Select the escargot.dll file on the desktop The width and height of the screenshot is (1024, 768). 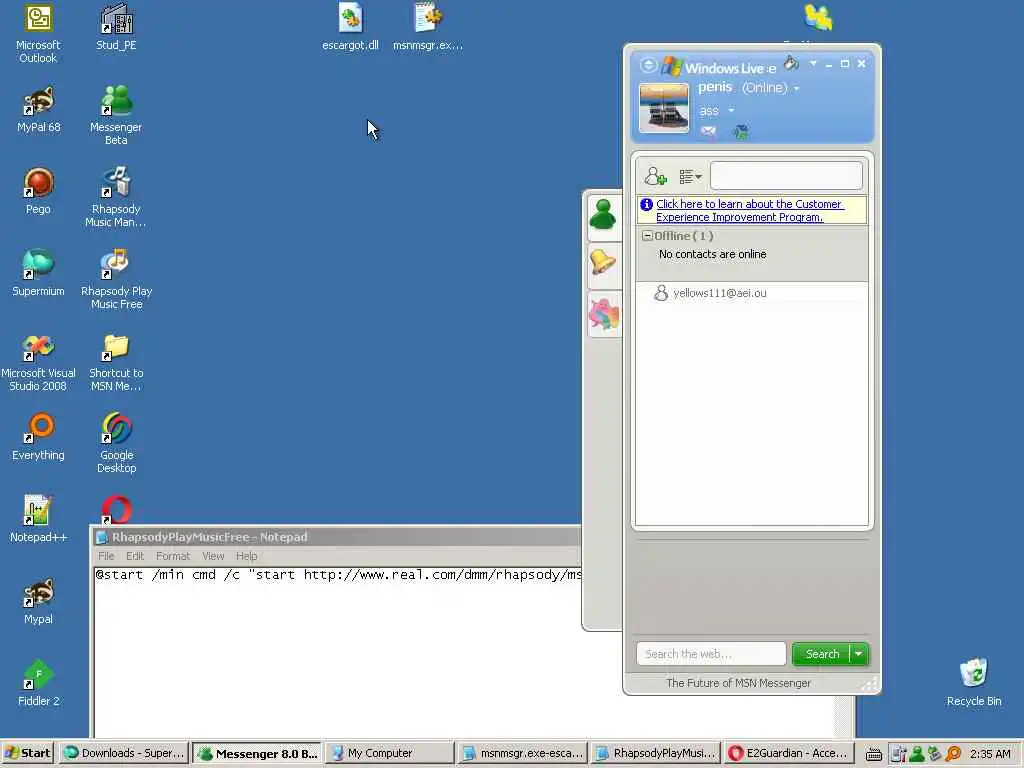click(x=350, y=27)
